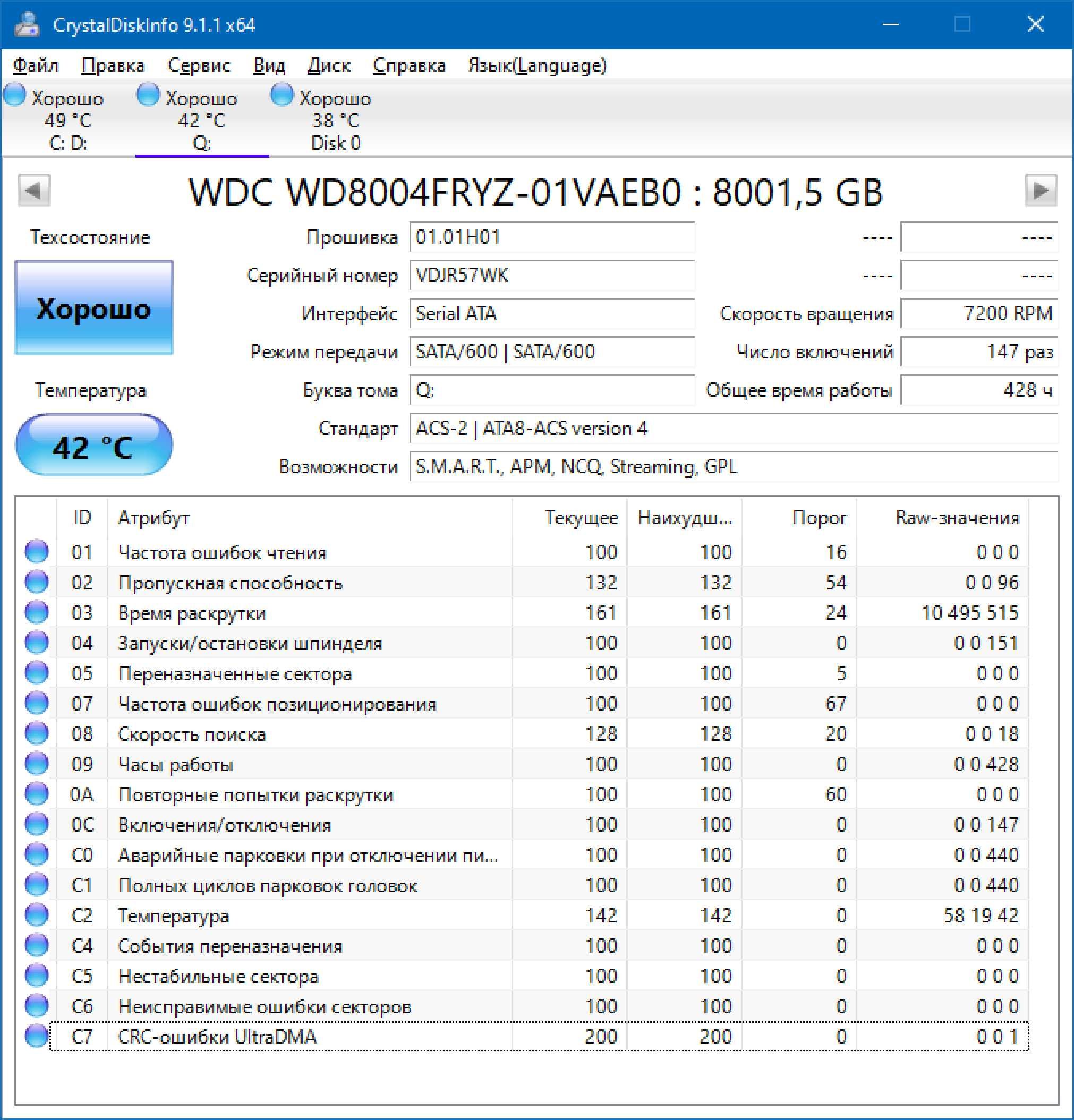This screenshot has height=1120, width=1074.
Task: Click the 7200 RPM rotation speed field
Action: coord(979,314)
